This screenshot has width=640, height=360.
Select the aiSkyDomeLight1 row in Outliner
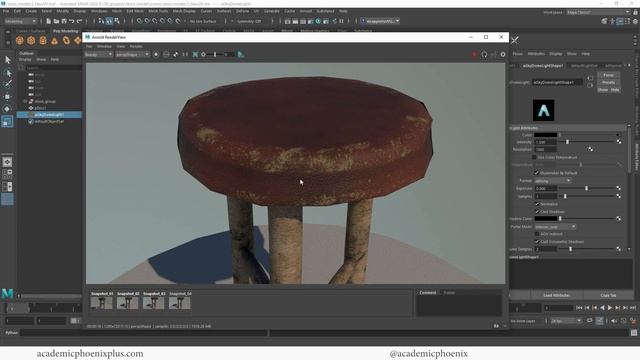(49, 115)
